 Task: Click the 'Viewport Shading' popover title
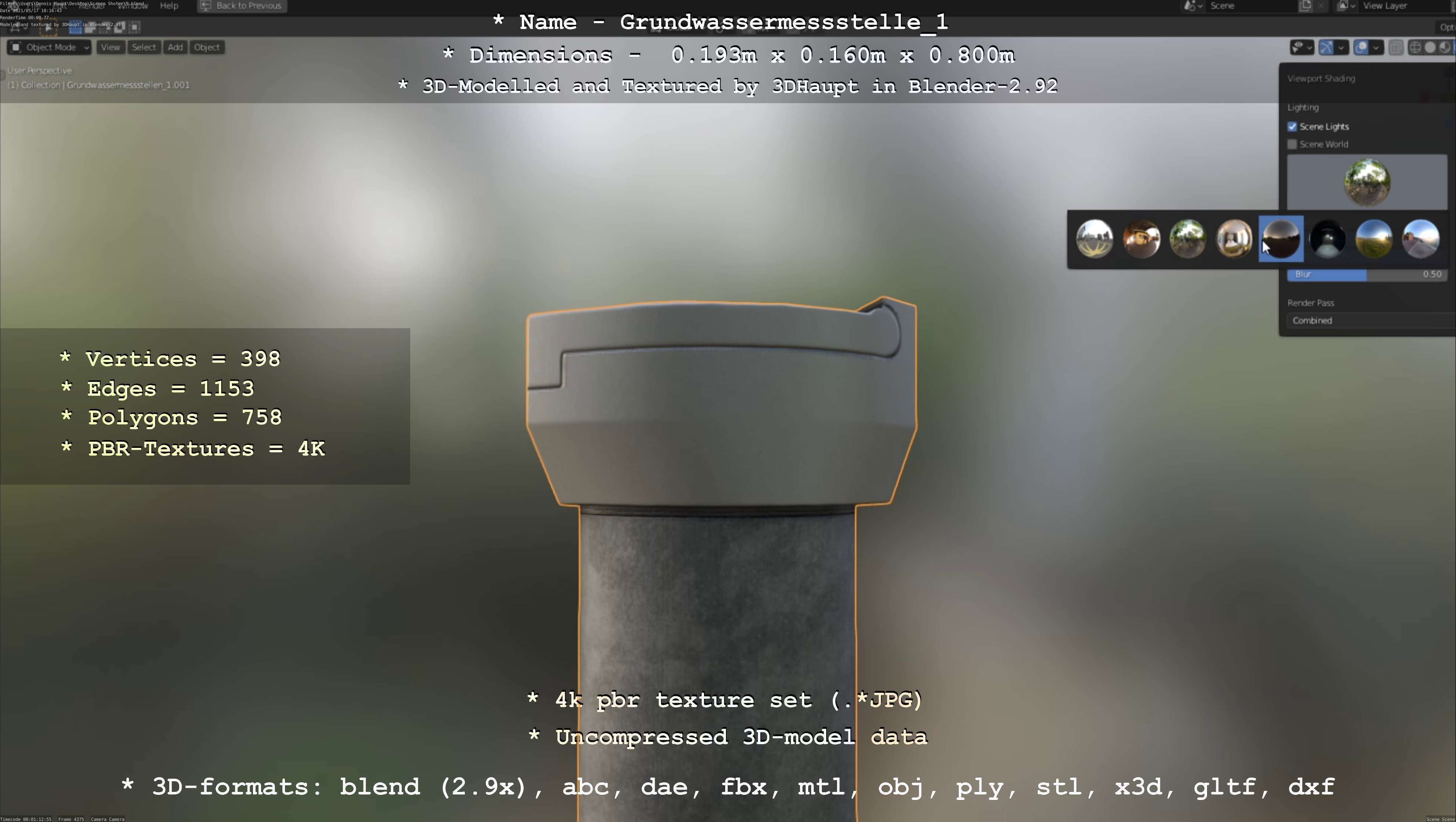click(x=1321, y=79)
